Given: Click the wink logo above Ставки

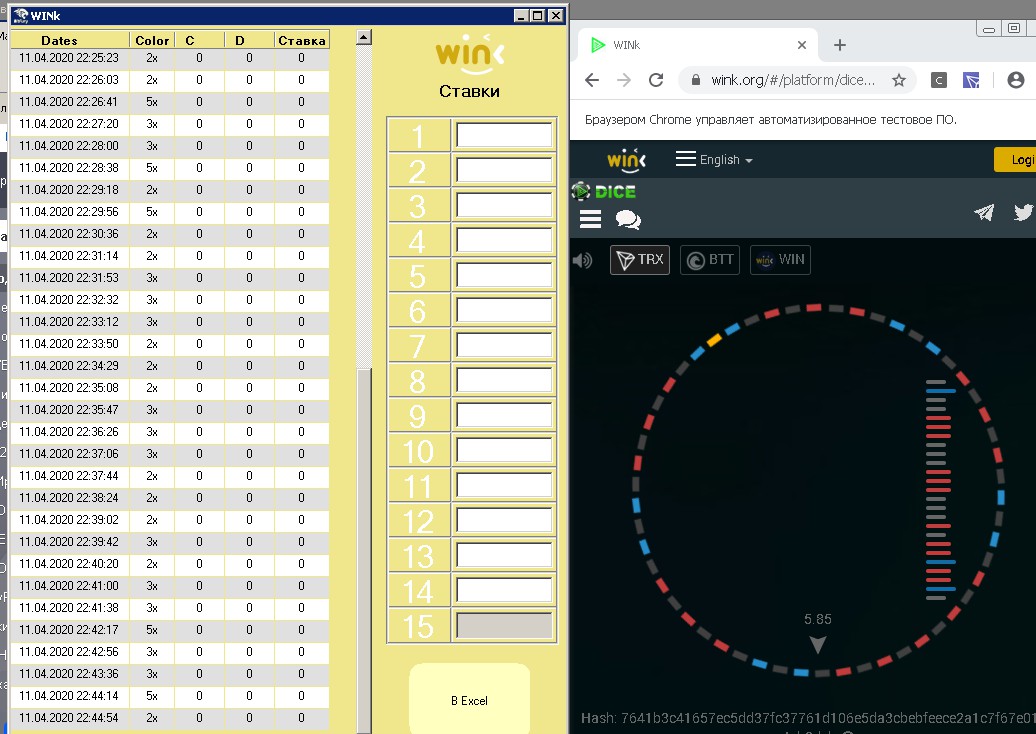Looking at the screenshot, I should coord(470,54).
